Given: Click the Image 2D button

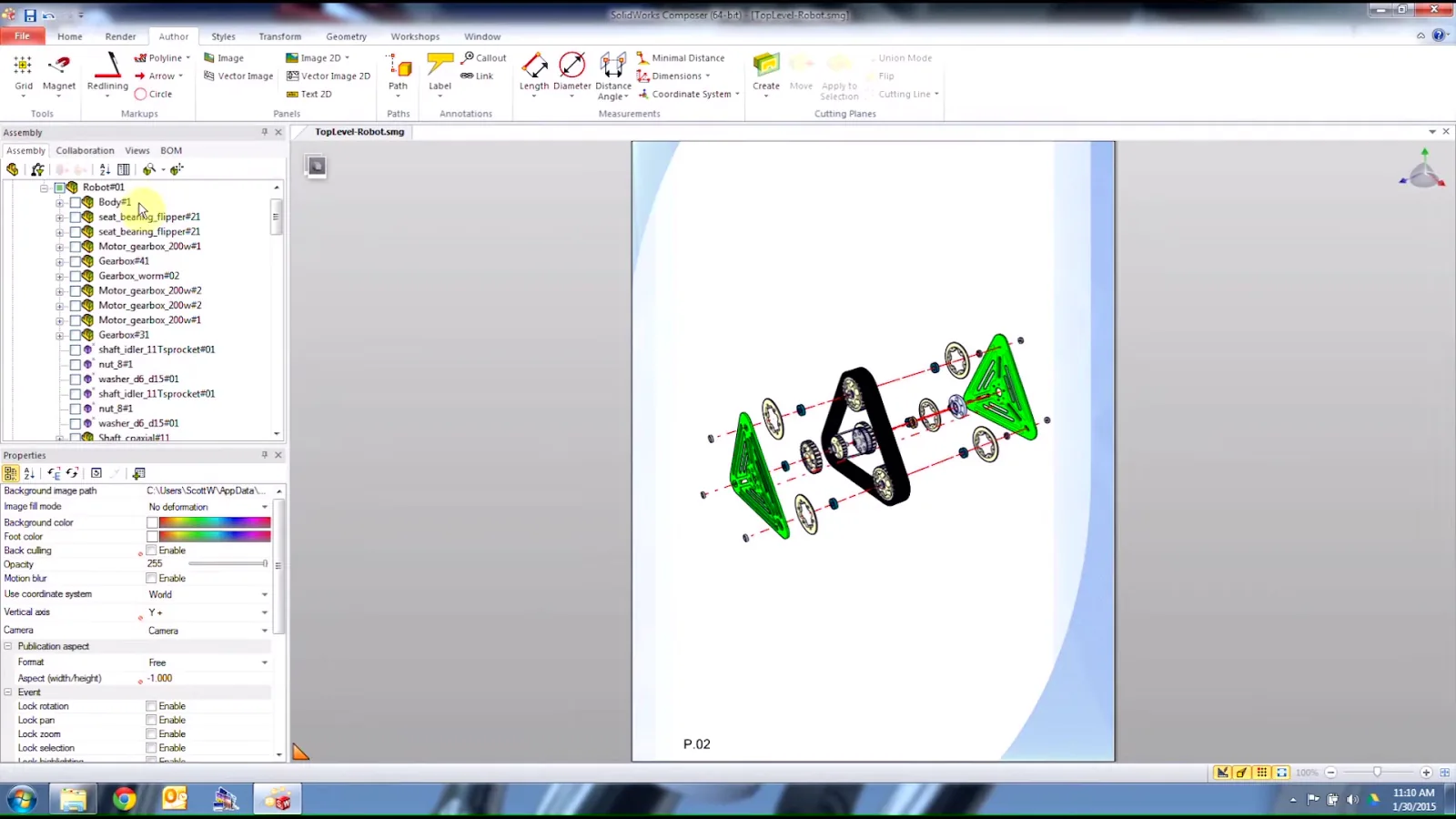Looking at the screenshot, I should [x=318, y=57].
